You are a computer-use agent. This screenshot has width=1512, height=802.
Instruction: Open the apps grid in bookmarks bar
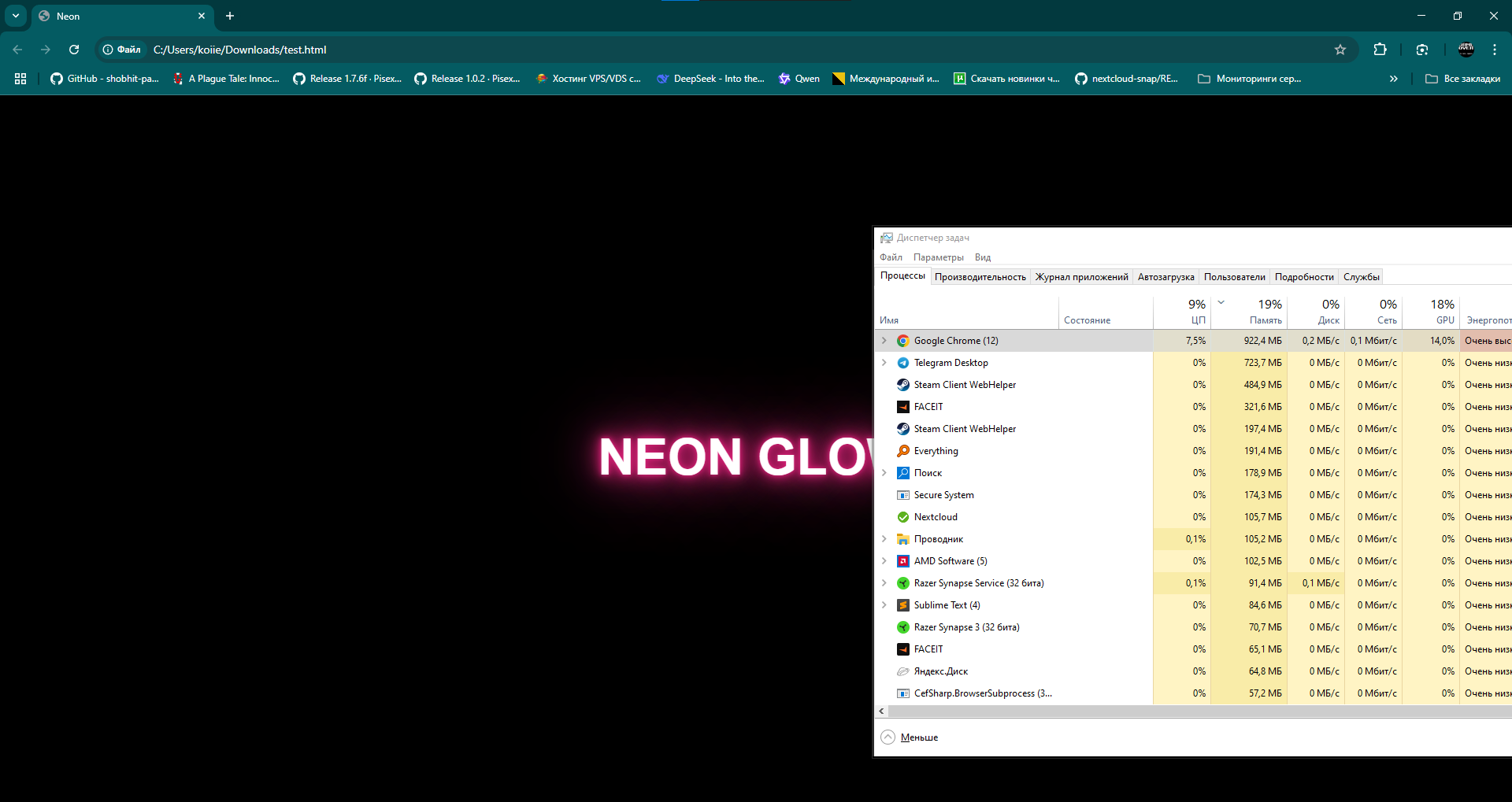[x=20, y=79]
